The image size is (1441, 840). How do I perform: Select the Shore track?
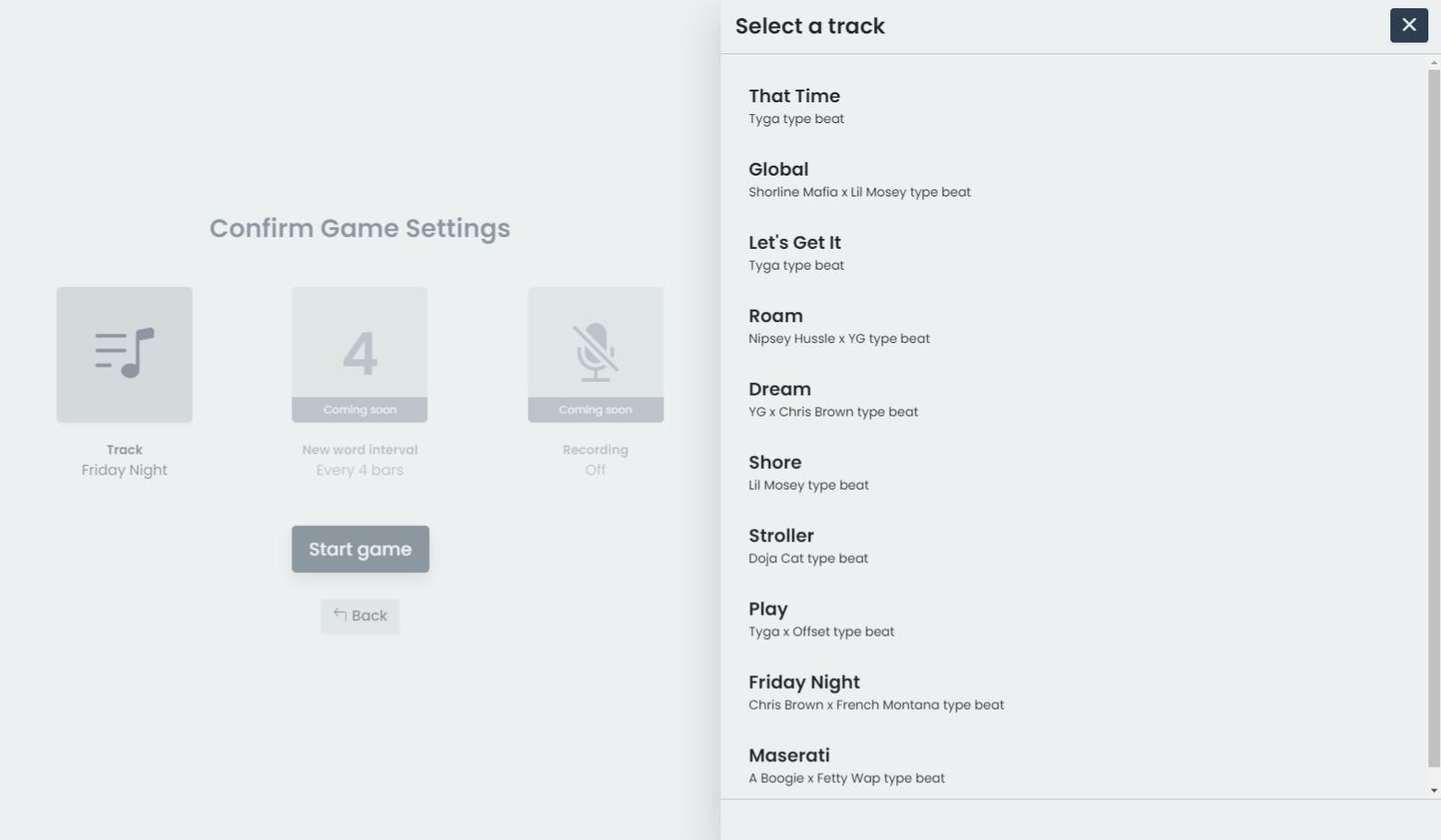click(x=1074, y=472)
